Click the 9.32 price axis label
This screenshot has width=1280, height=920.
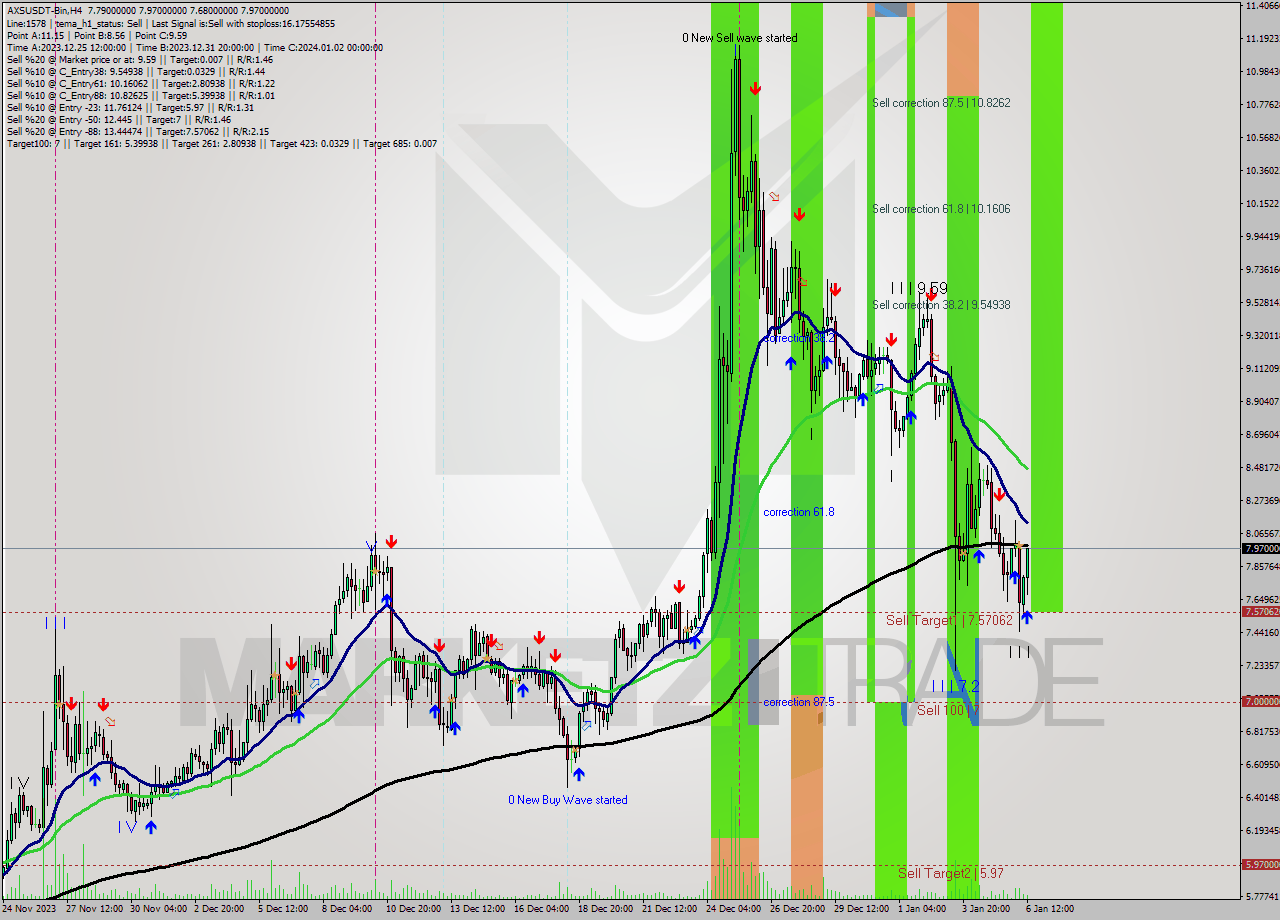tap(1261, 336)
